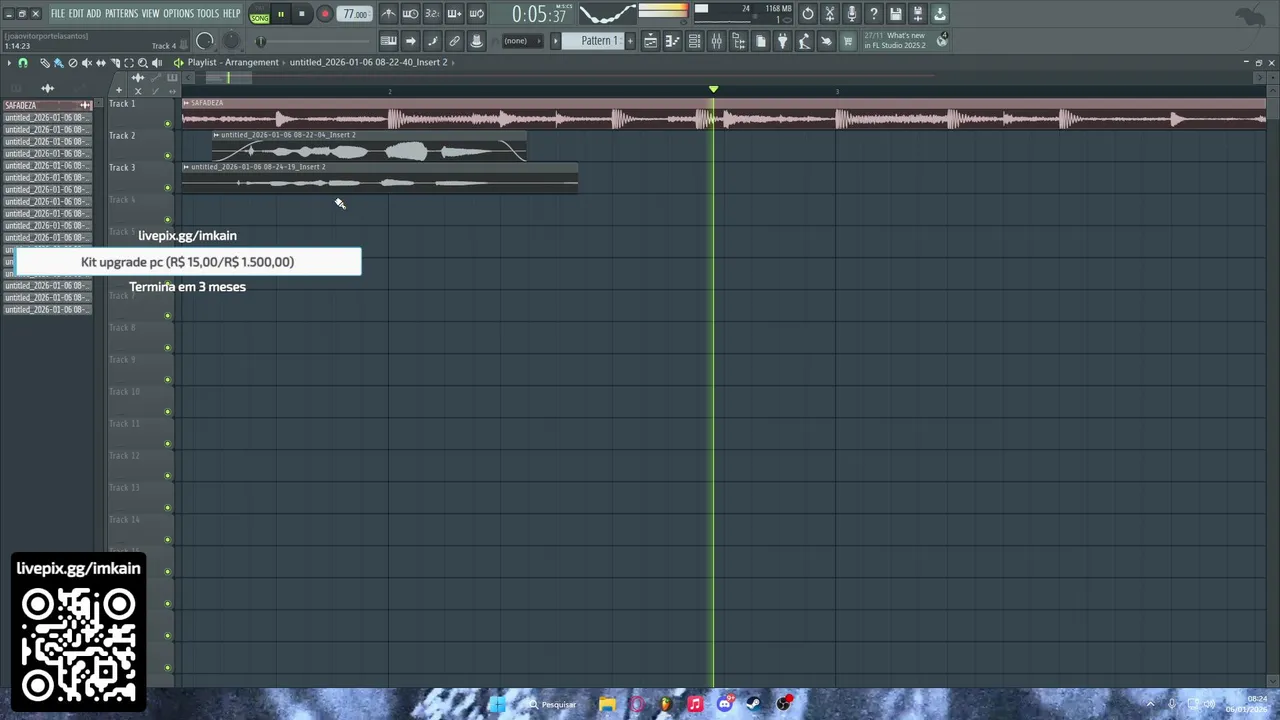Open the Mixer view icon

point(716,41)
